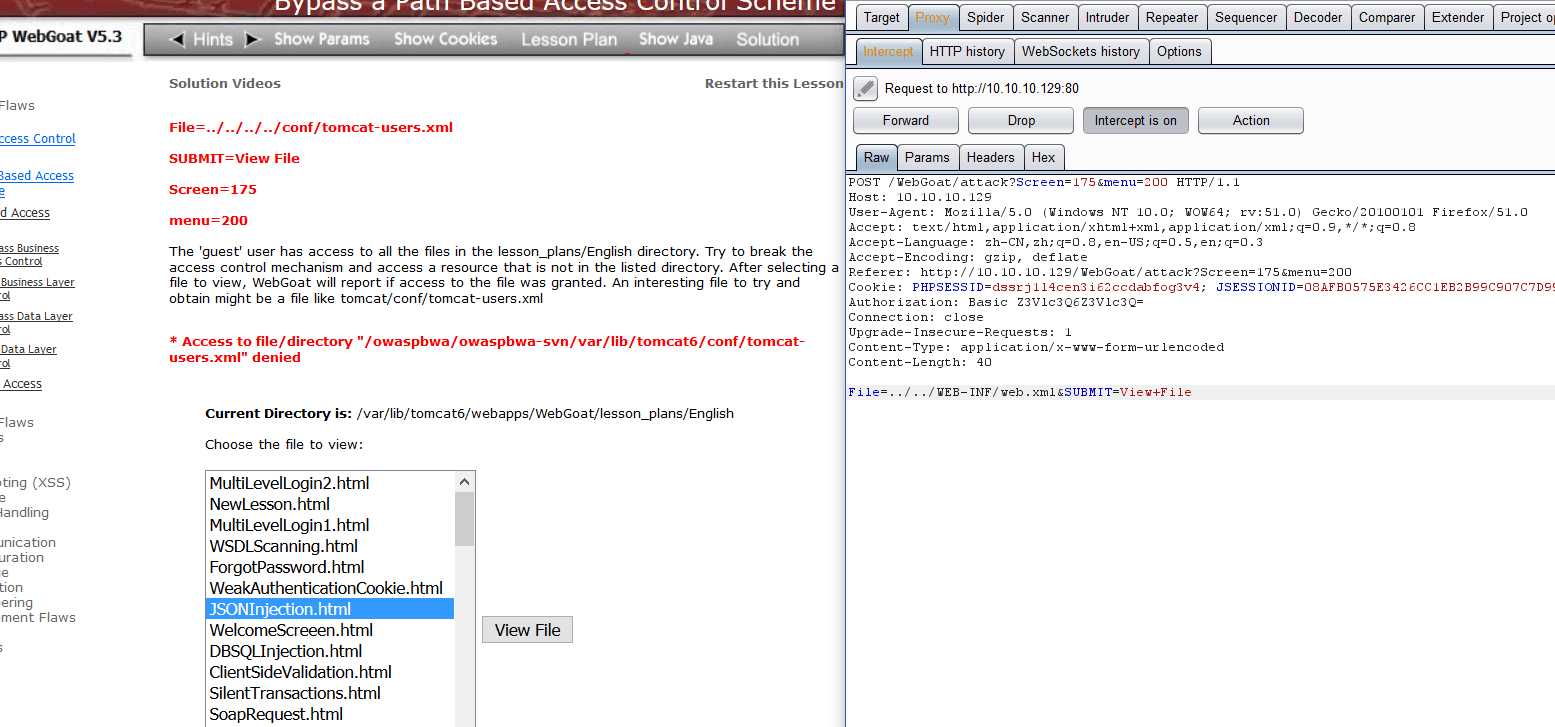The width and height of the screenshot is (1555, 727).
Task: Select MultiLevelLogin1.html in the file list
Action: tap(330, 525)
